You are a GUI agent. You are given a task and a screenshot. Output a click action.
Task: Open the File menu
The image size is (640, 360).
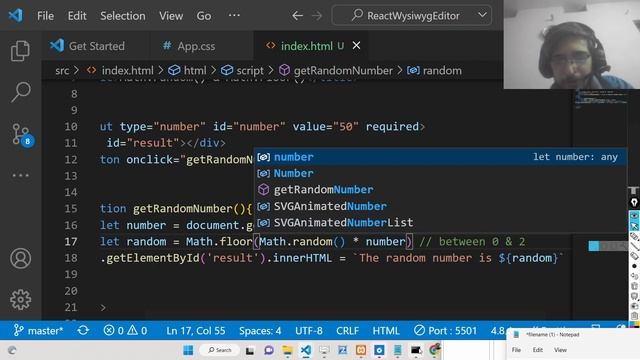[x=45, y=16]
